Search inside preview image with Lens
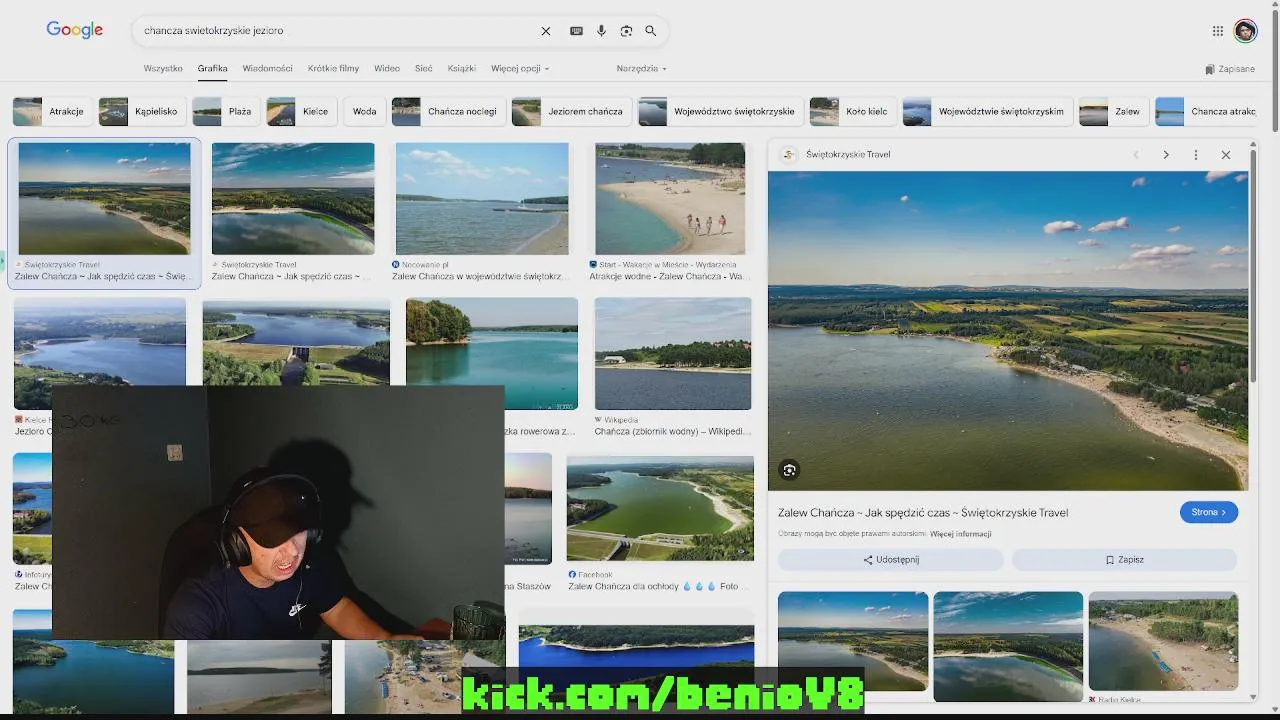Viewport: 1280px width, 720px height. [790, 470]
